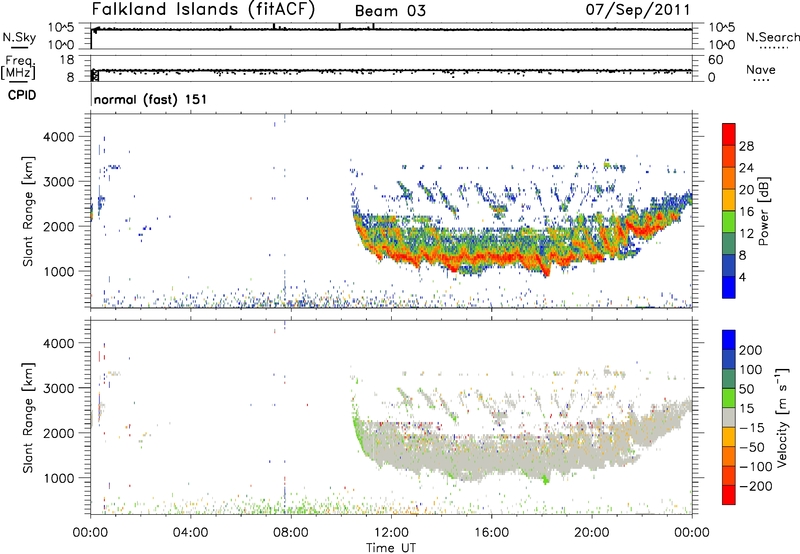800x554 pixels.
Task: Click 'Slant Range [km]' label of the velocity panel
Action: [28, 417]
